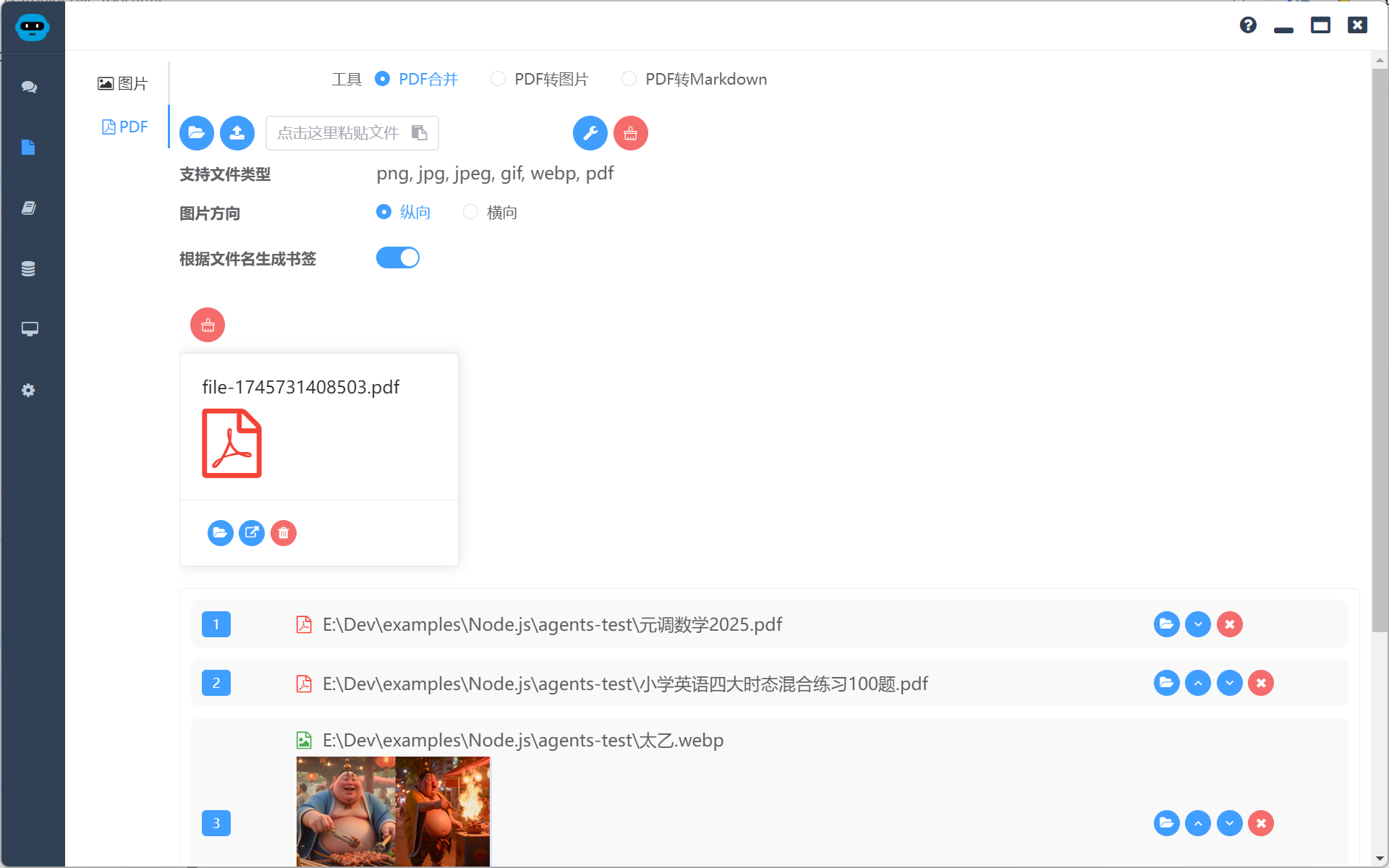Click the upload files button
Image resolution: width=1389 pixels, height=868 pixels.
click(237, 133)
